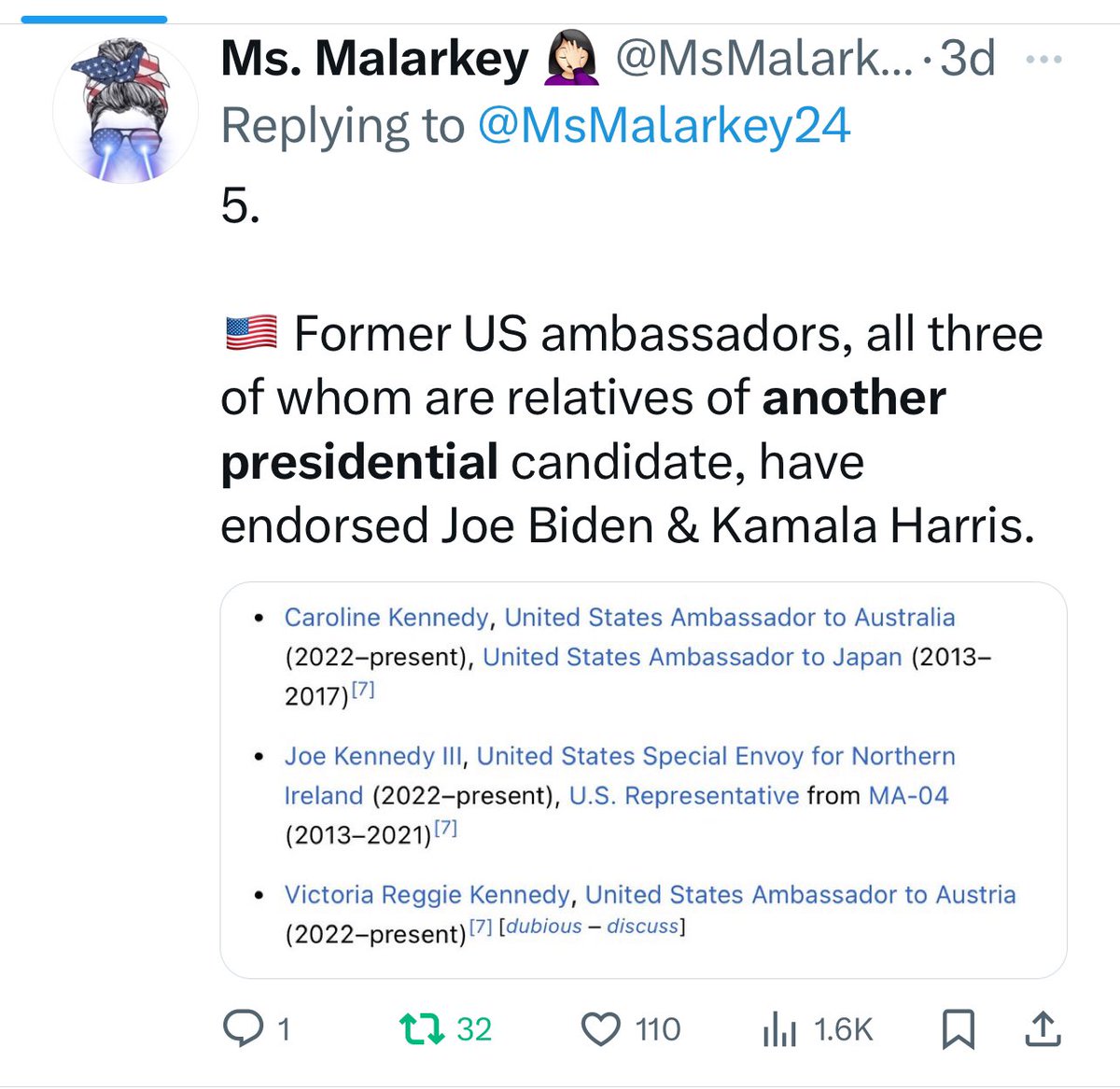Image resolution: width=1120 pixels, height=1089 pixels.
Task: Open the three-dot more options menu
Action: click(x=1043, y=60)
